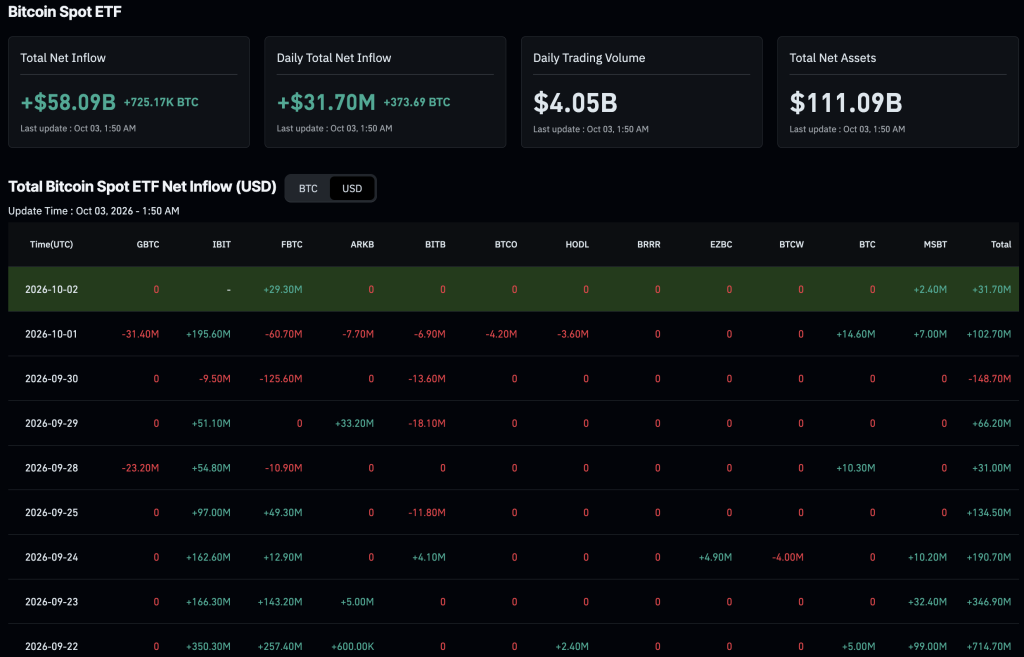Viewport: 1024px width, 657px height.
Task: Click the Time(UTC) column header
Action: click(x=52, y=244)
